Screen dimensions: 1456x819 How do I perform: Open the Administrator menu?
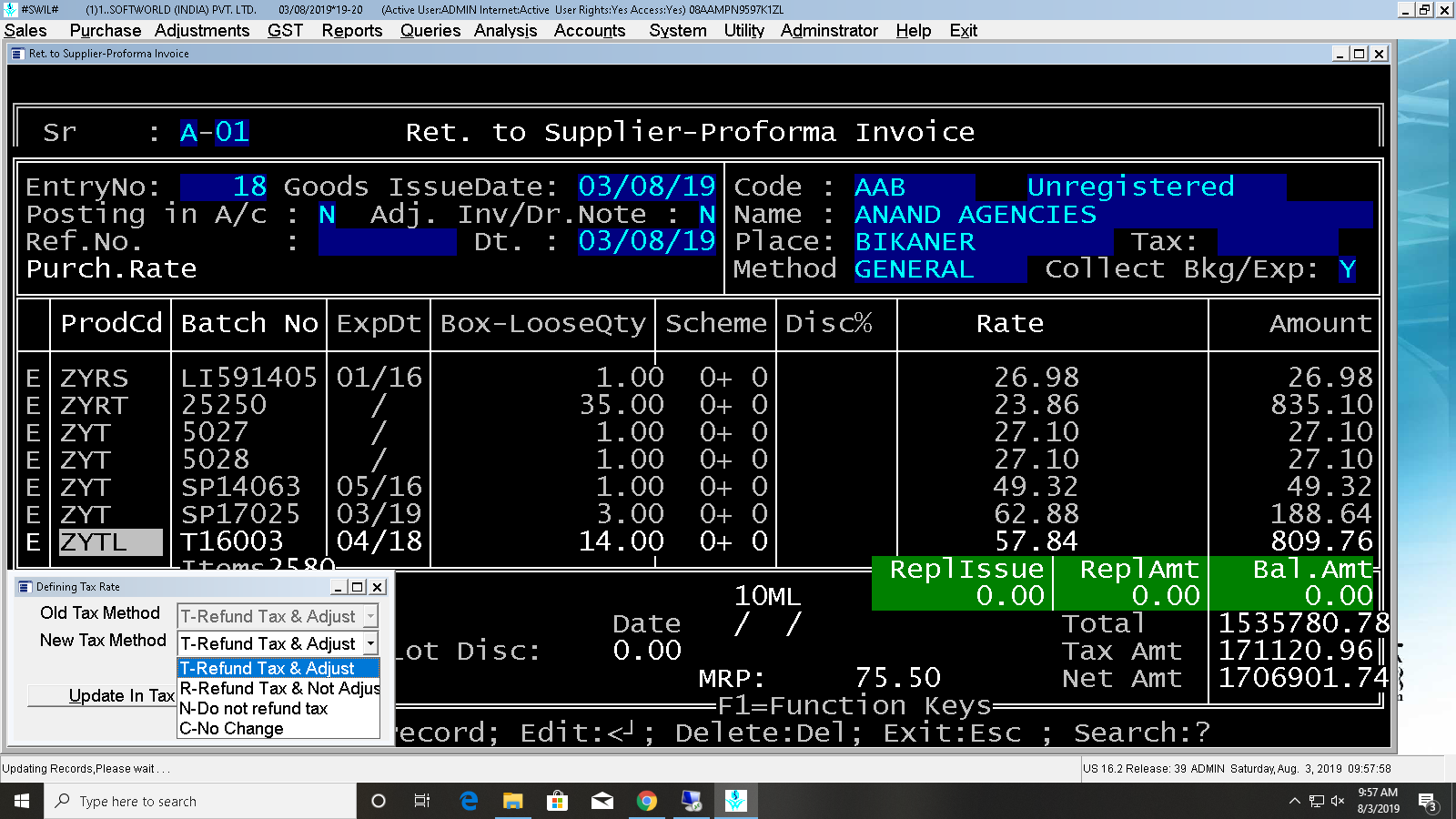[829, 30]
